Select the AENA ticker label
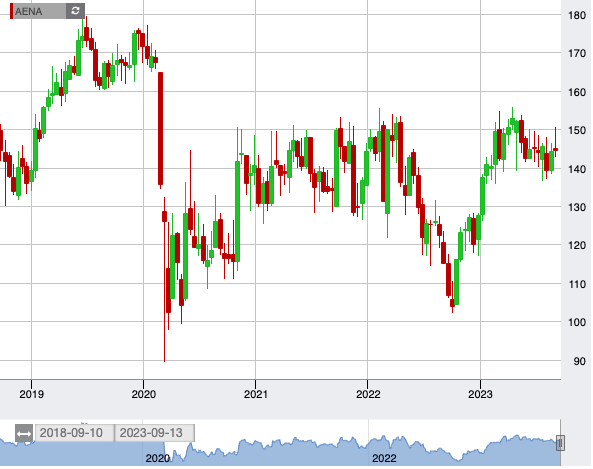Viewport: 593px width, 469px height. (28, 11)
